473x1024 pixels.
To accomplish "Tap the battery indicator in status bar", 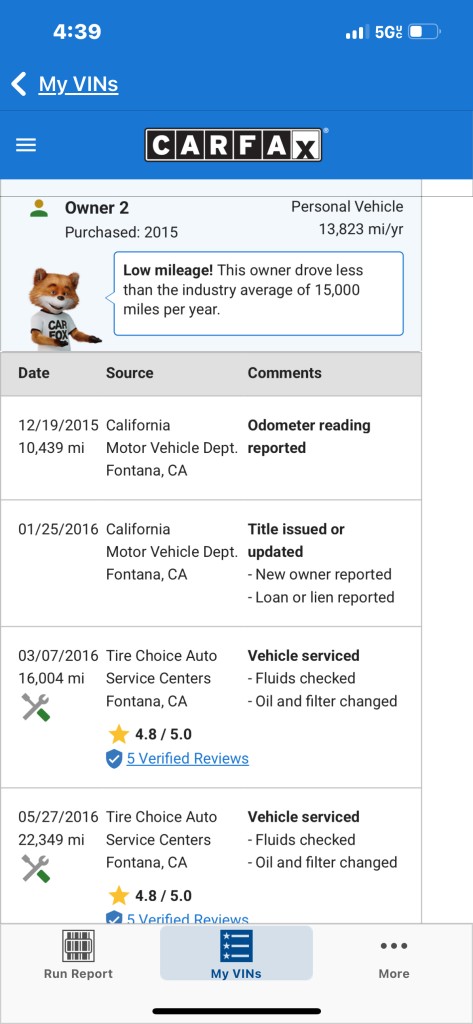I will coord(425,31).
